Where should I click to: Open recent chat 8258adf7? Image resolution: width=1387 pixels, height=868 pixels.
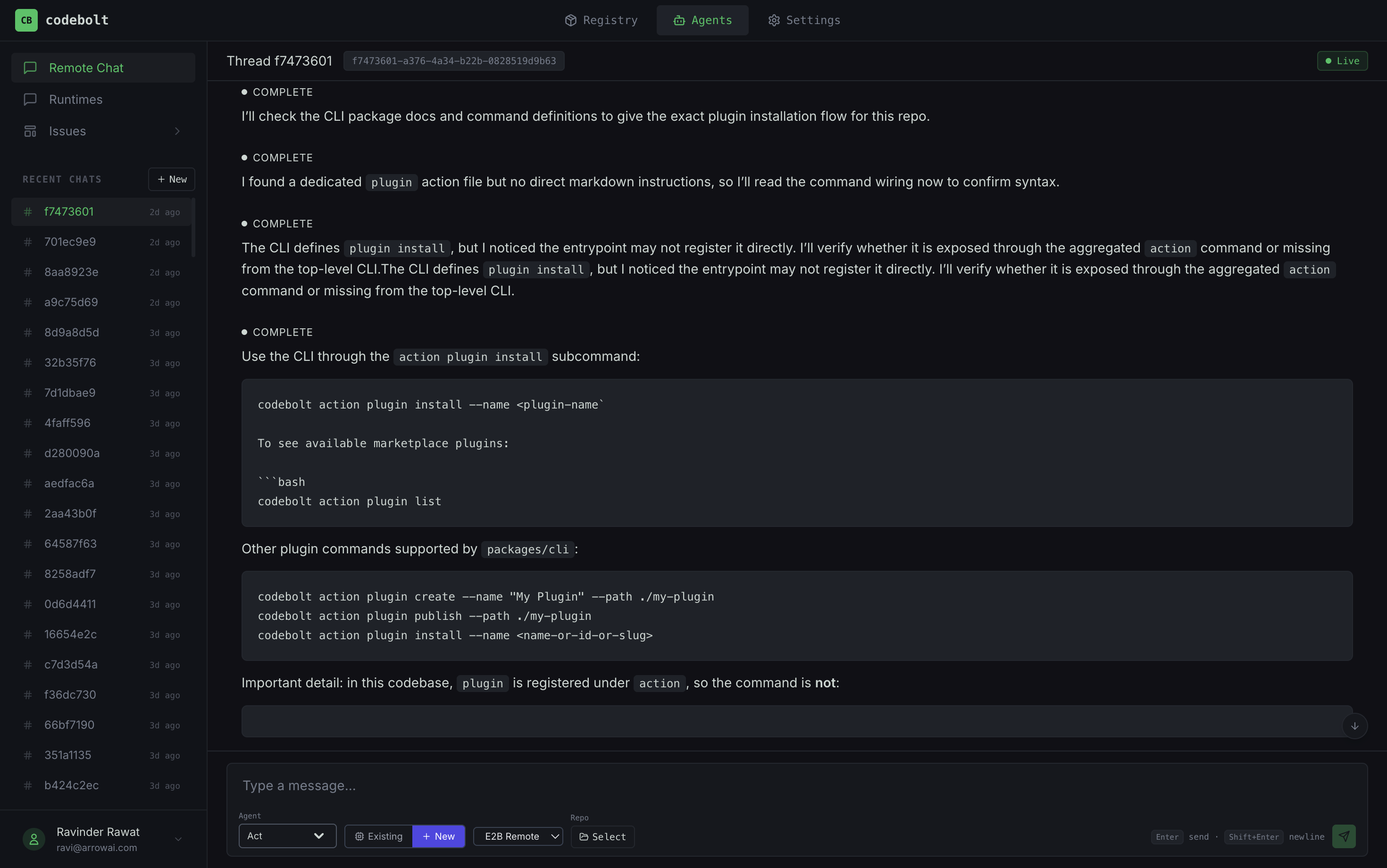pyautogui.click(x=101, y=574)
